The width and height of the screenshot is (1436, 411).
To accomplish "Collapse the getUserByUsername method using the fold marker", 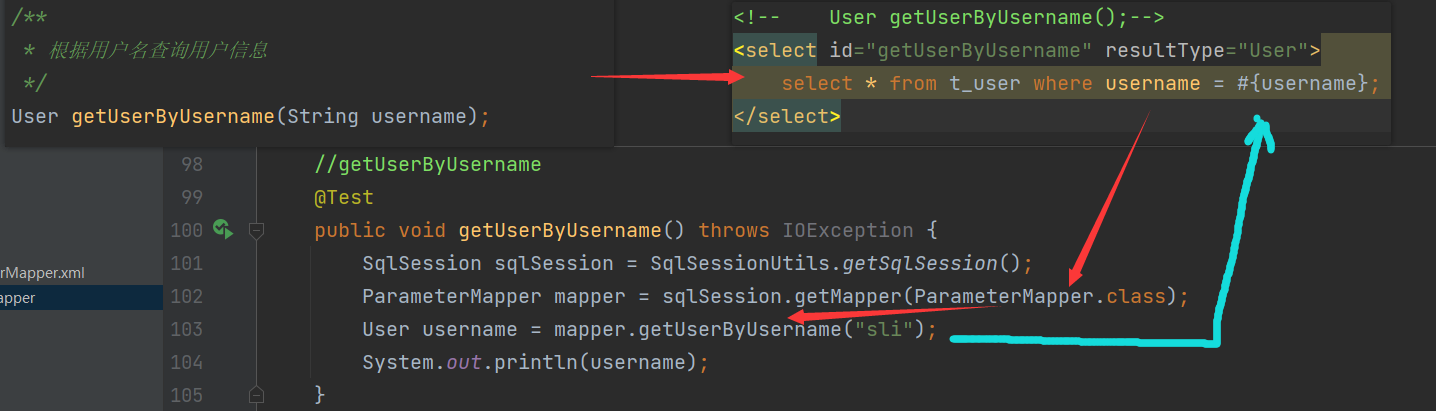I will coord(256,230).
